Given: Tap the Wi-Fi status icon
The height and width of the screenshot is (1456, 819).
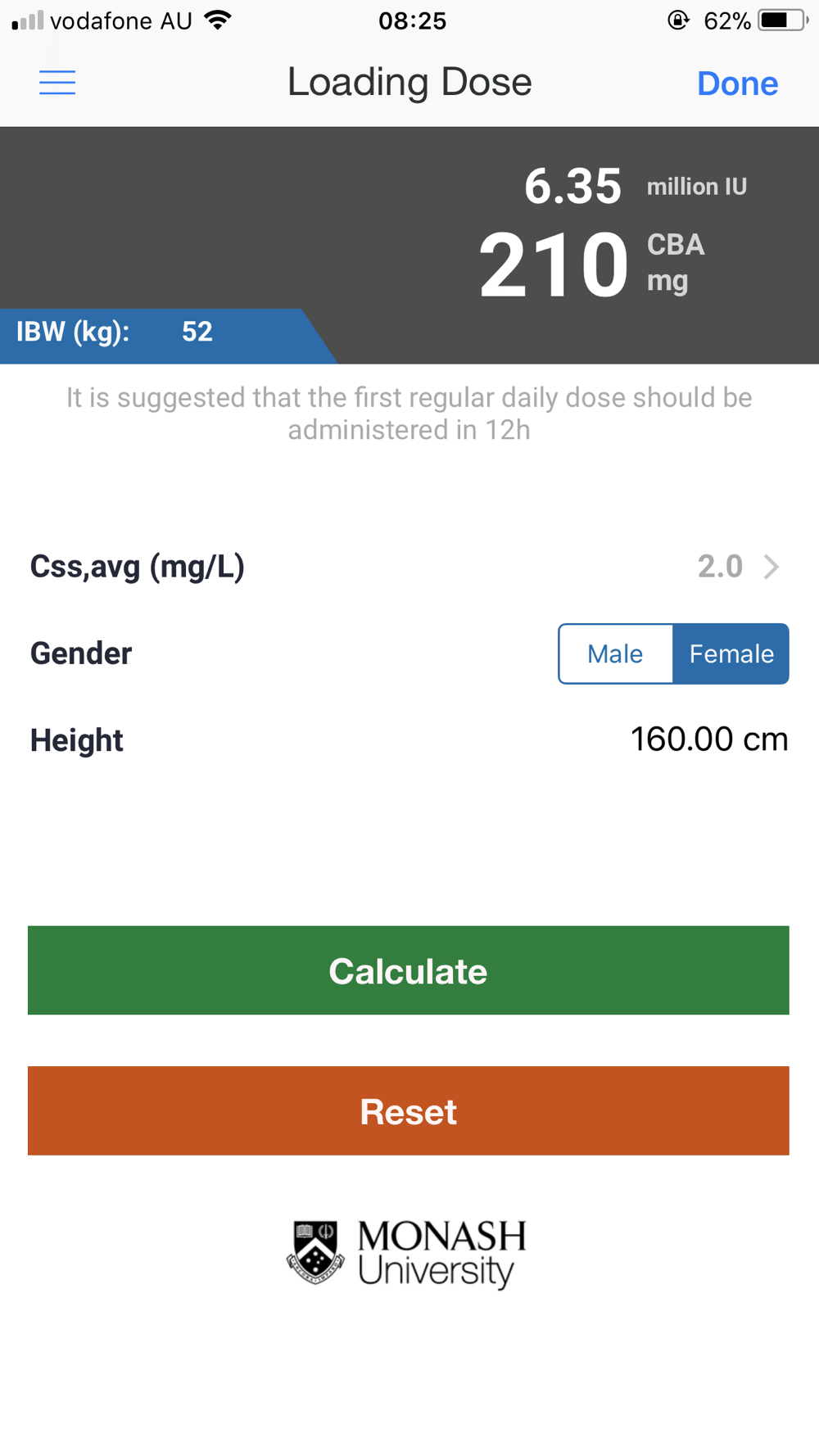Looking at the screenshot, I should coord(218,20).
